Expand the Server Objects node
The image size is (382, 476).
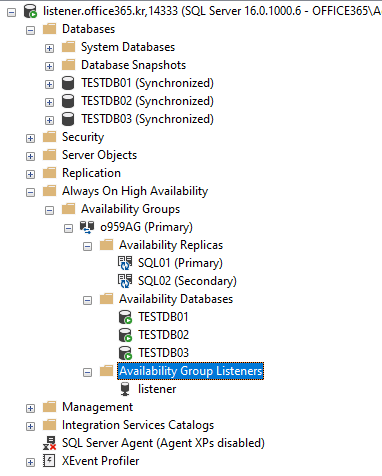coord(30,157)
